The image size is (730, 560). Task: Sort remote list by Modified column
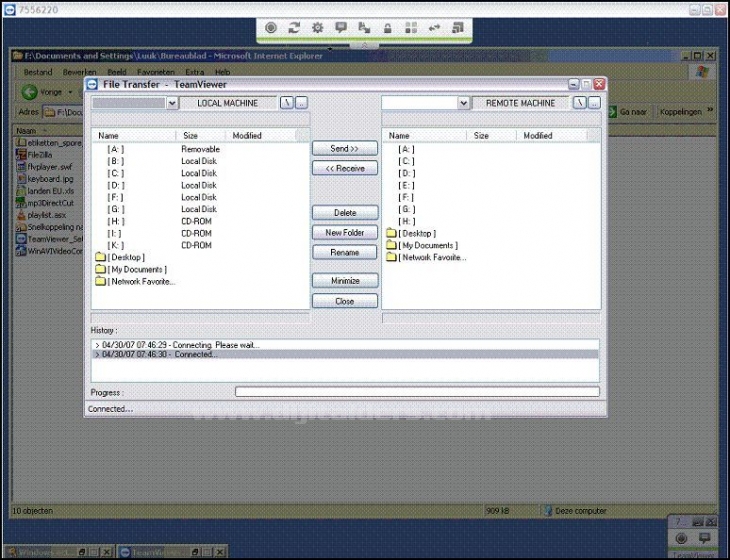click(x=552, y=135)
